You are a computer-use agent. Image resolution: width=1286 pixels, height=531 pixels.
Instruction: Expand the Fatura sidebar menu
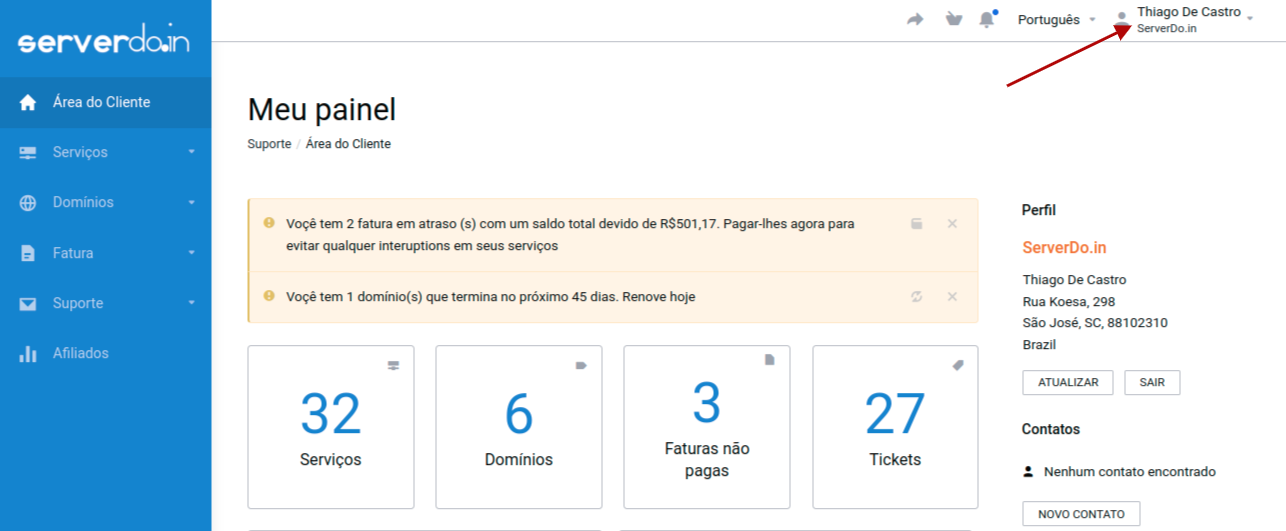[x=105, y=253]
